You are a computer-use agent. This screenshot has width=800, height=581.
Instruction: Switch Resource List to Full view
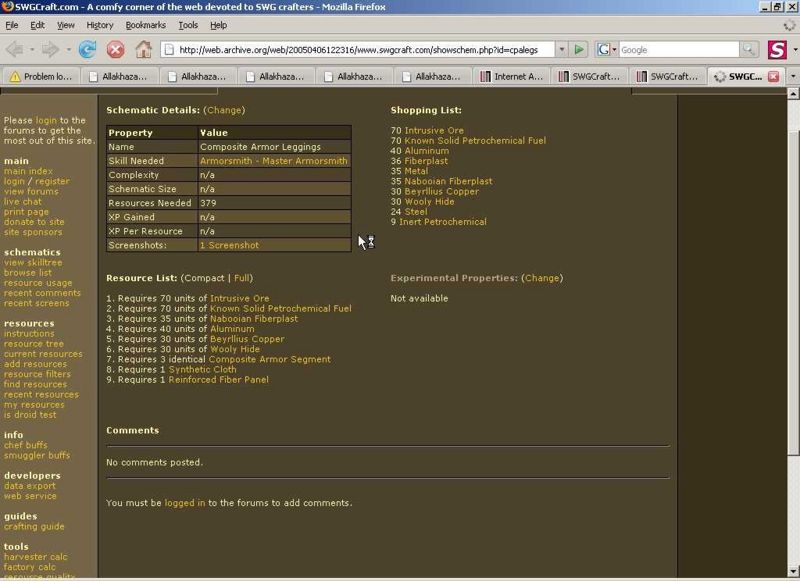(242, 278)
